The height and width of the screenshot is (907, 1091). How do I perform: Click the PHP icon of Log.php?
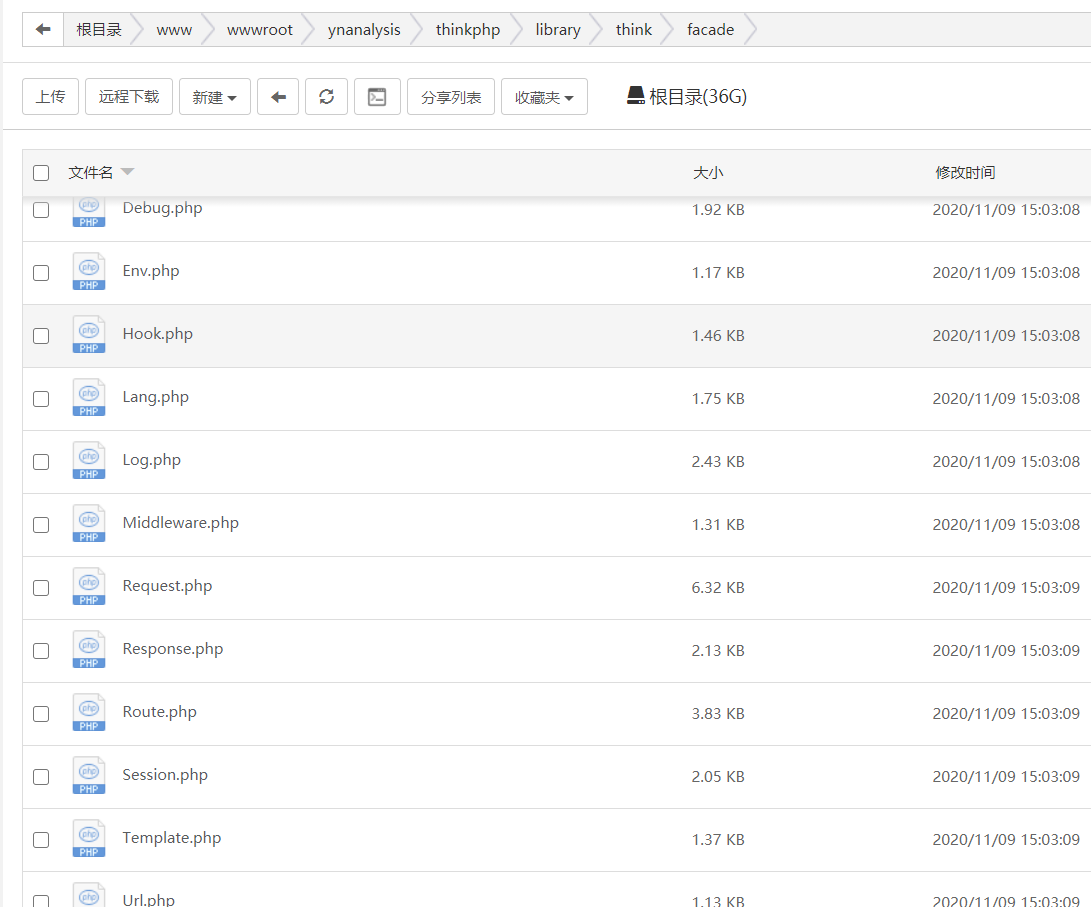click(89, 460)
